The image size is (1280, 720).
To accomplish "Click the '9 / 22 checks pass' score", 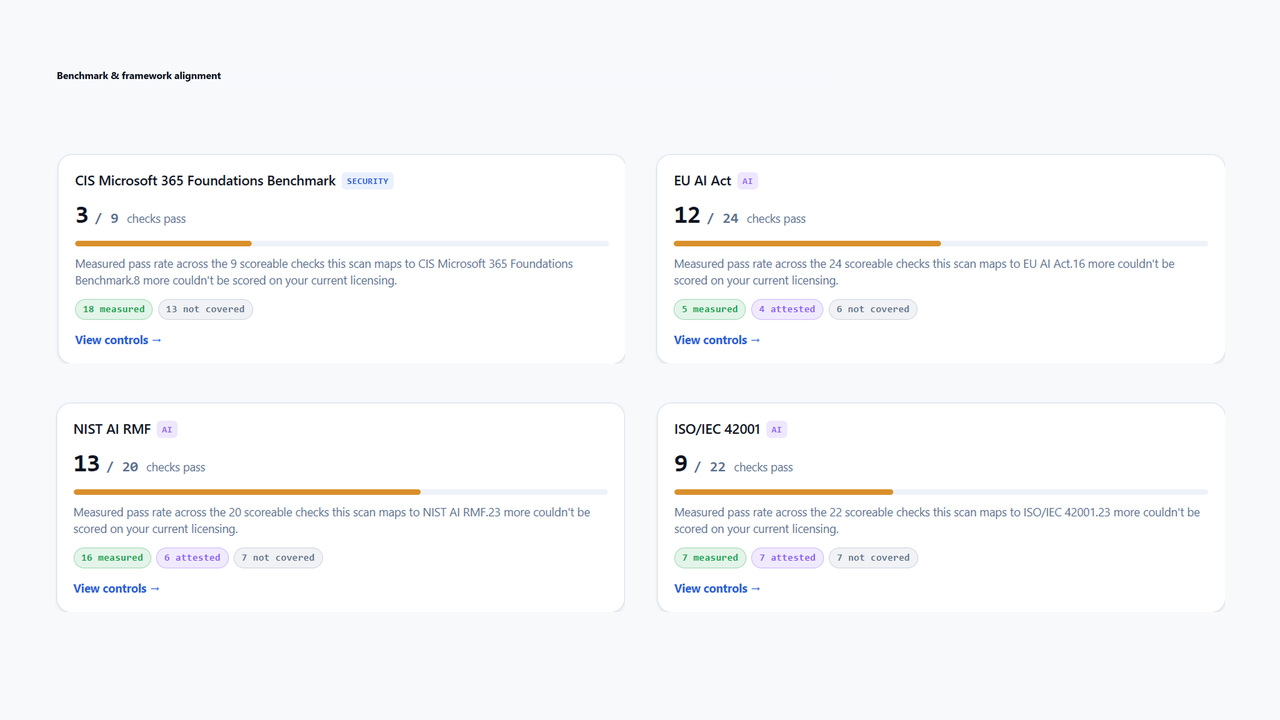I will point(734,464).
